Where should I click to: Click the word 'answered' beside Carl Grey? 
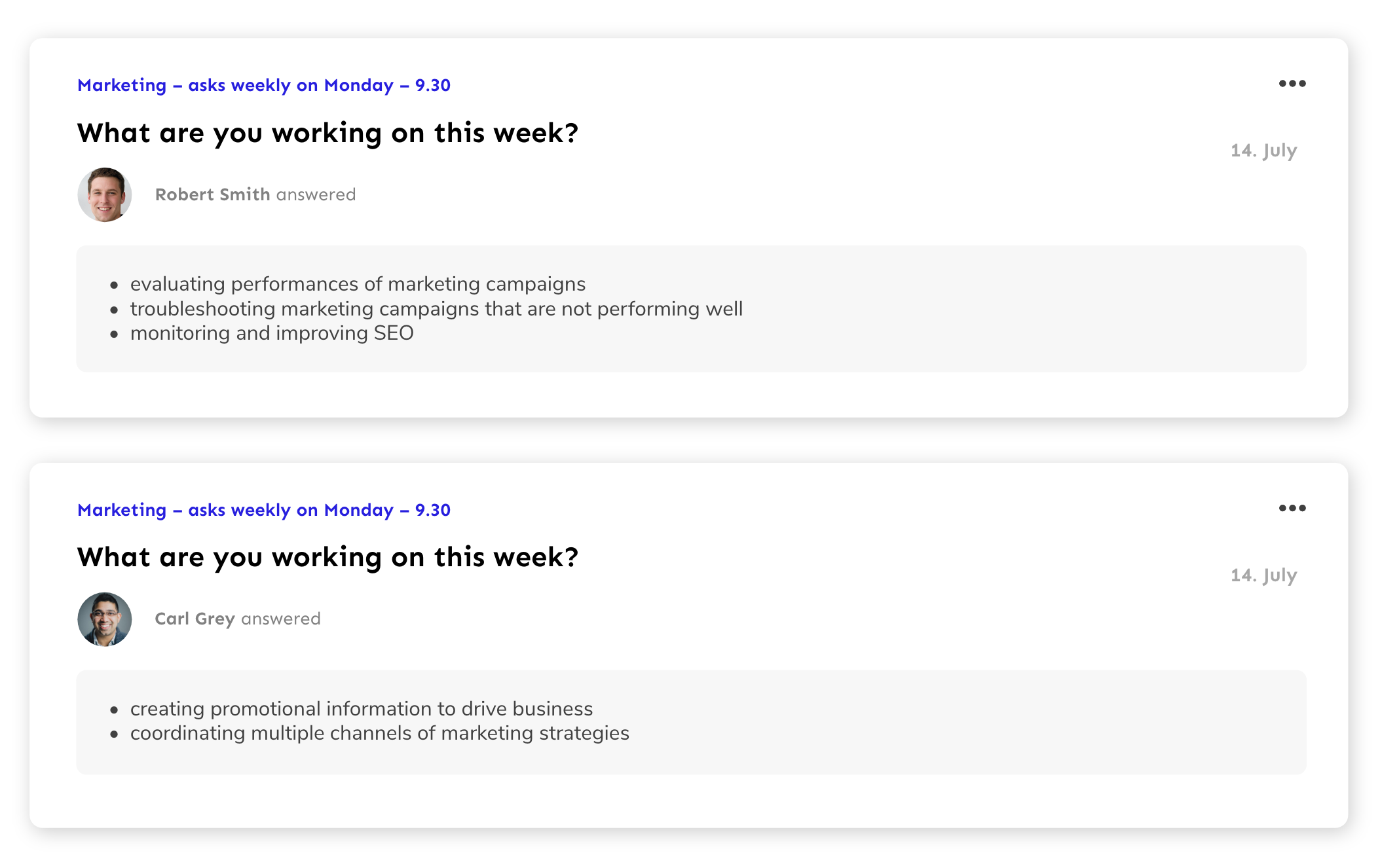281,619
